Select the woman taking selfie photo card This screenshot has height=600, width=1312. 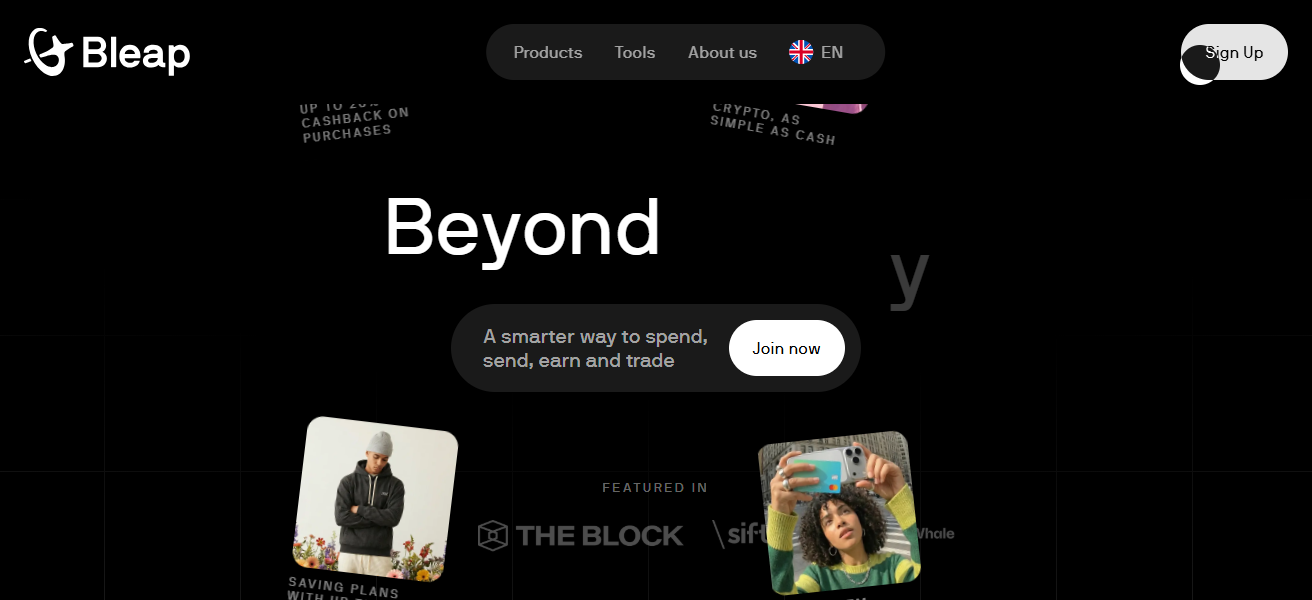(839, 513)
